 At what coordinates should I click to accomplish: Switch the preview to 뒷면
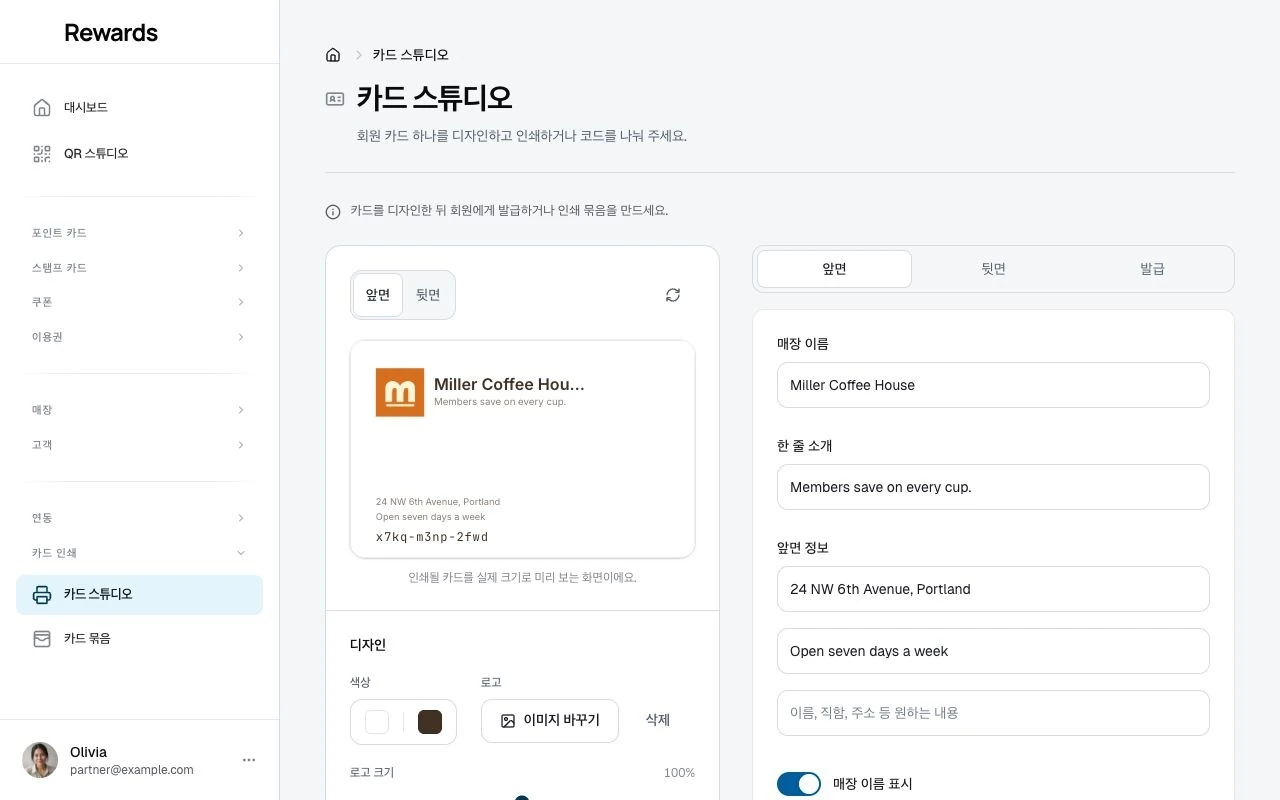coord(428,295)
